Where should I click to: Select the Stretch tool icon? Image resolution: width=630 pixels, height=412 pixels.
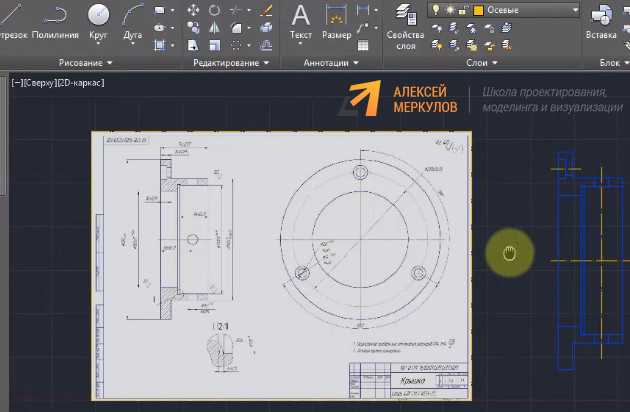[193, 45]
